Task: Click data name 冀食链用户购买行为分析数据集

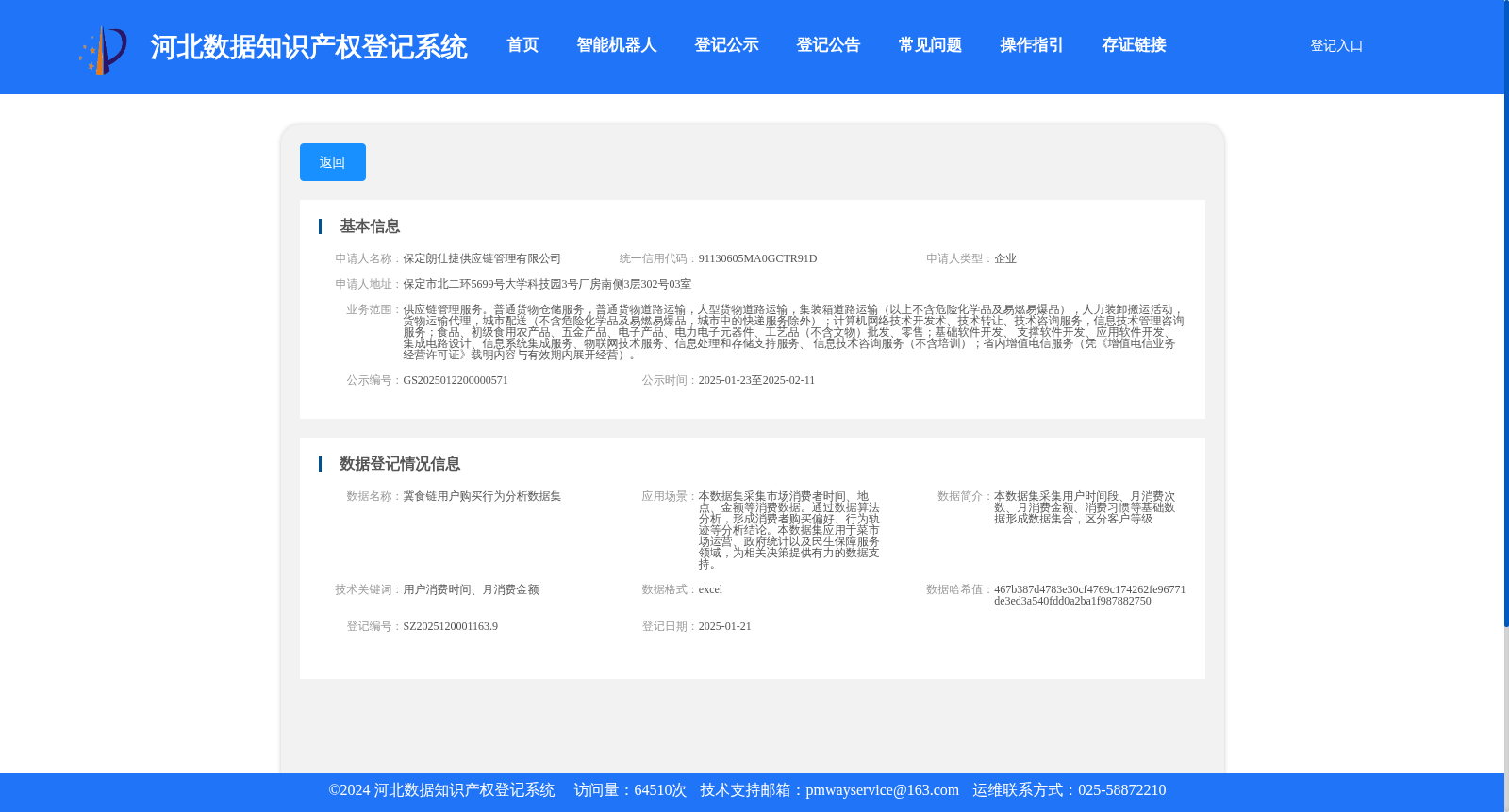Action: [x=482, y=496]
